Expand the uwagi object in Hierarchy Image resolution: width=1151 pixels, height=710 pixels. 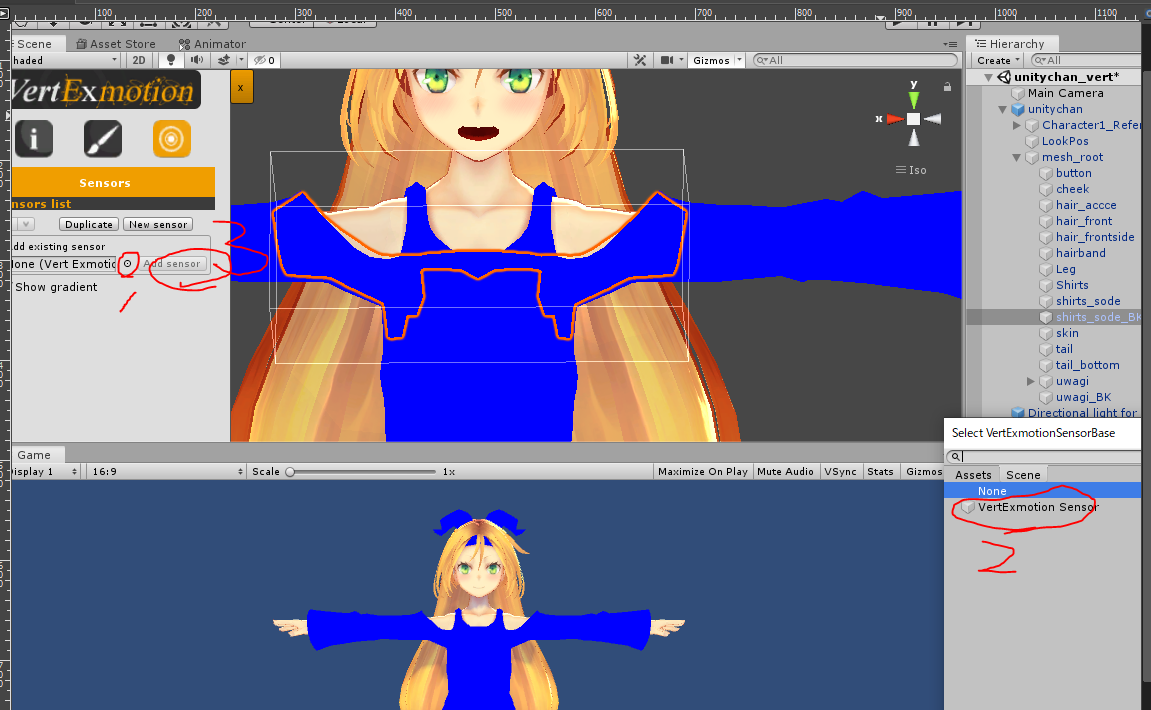[x=1031, y=381]
